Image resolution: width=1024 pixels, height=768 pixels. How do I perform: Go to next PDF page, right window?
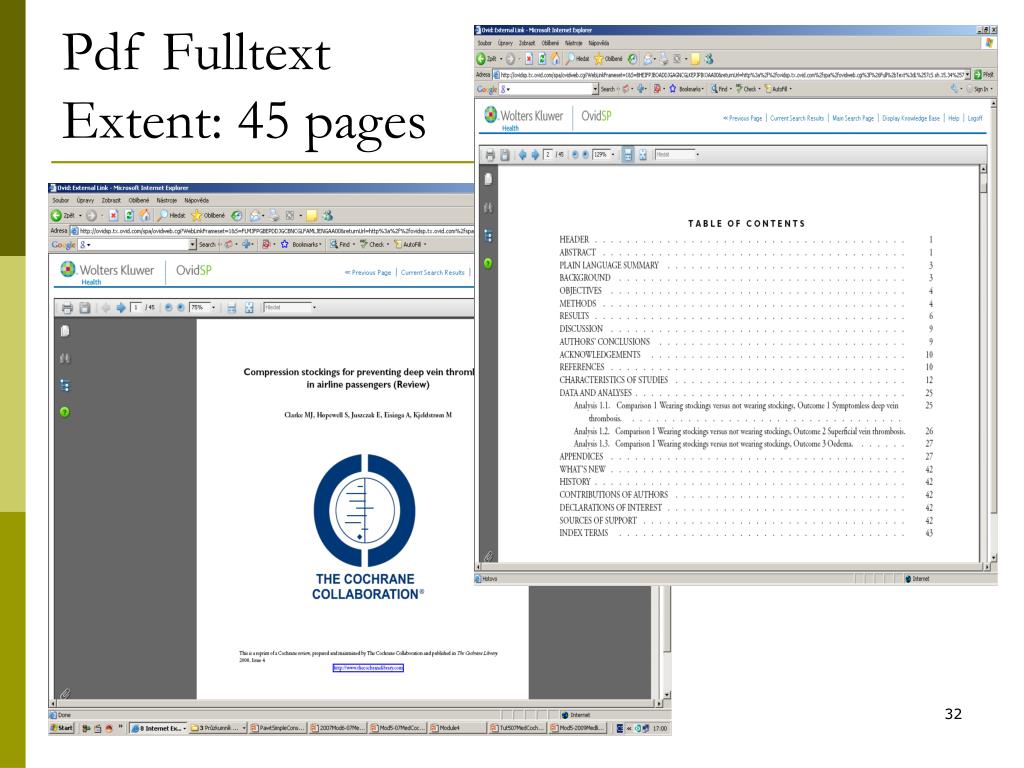[535, 155]
